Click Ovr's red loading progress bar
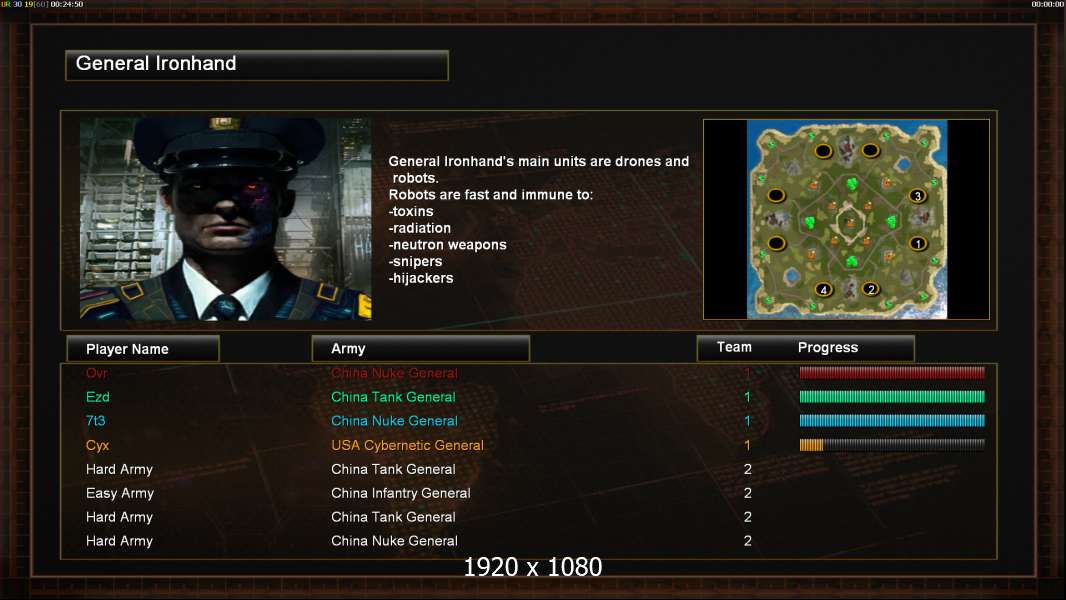The width and height of the screenshot is (1066, 600). click(892, 372)
